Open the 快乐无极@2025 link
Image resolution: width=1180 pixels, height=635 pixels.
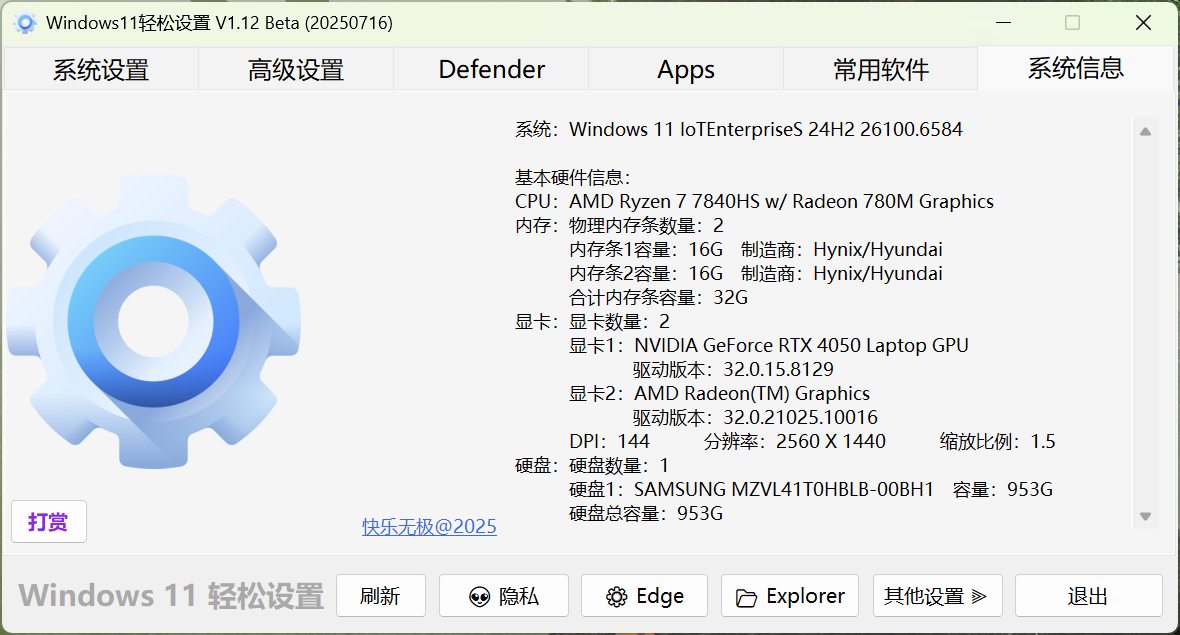coord(429,526)
